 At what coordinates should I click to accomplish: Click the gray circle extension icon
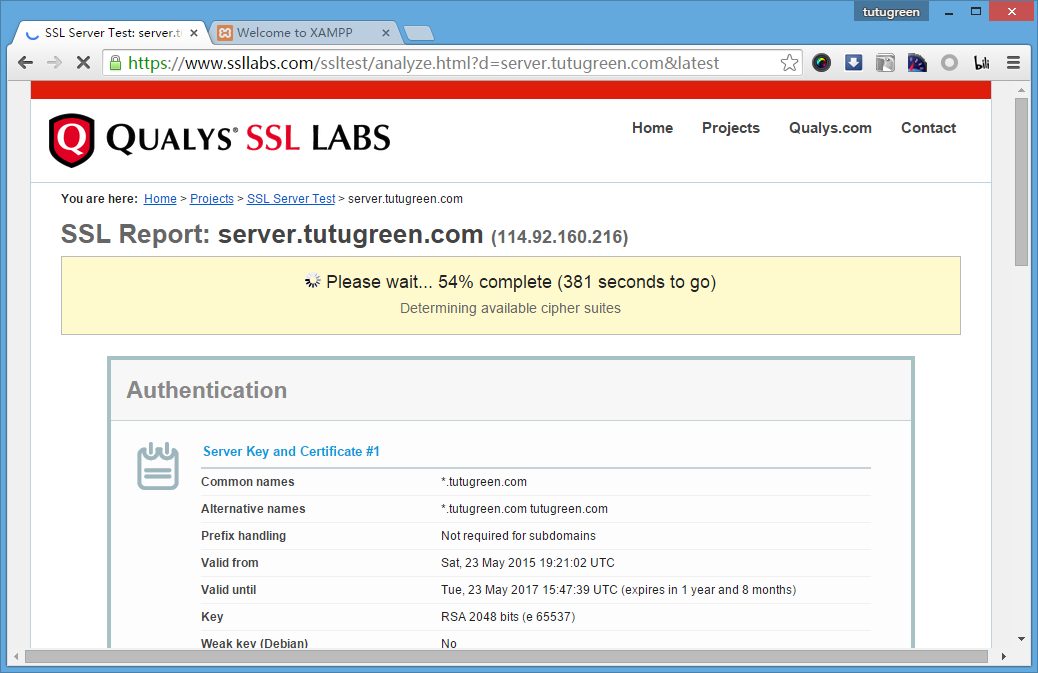click(949, 63)
